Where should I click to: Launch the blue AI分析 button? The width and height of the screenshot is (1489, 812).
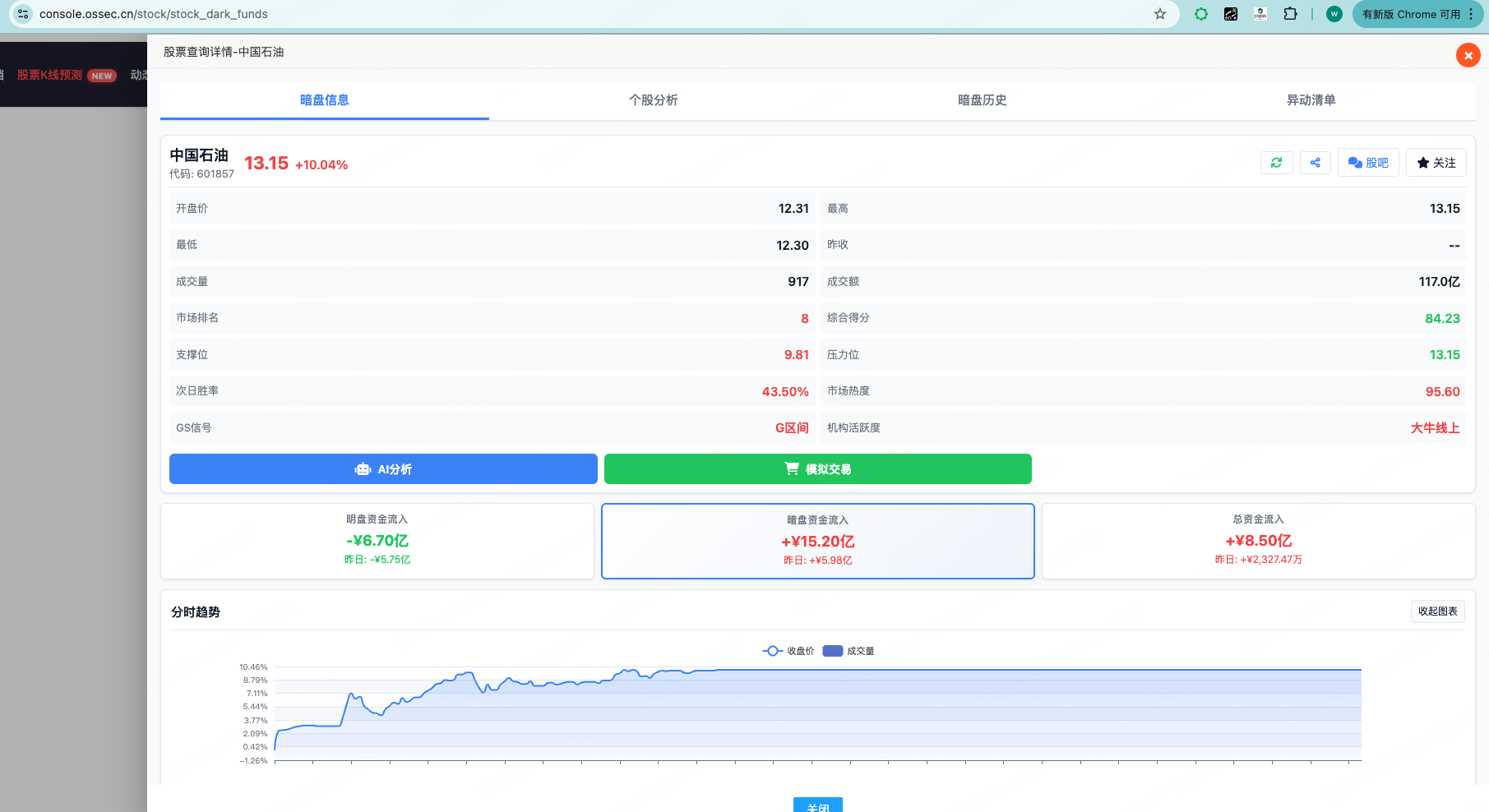click(x=383, y=469)
